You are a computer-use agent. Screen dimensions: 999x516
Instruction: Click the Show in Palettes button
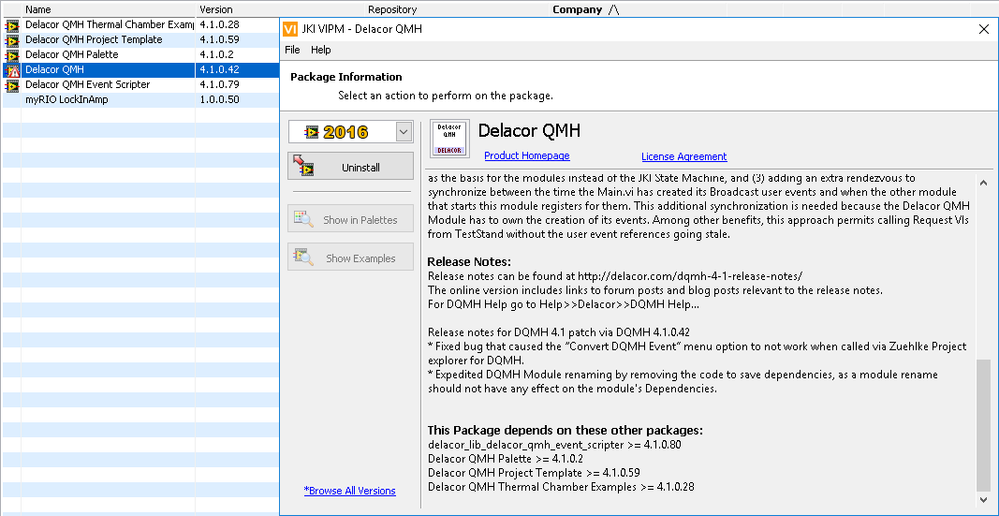(350, 220)
